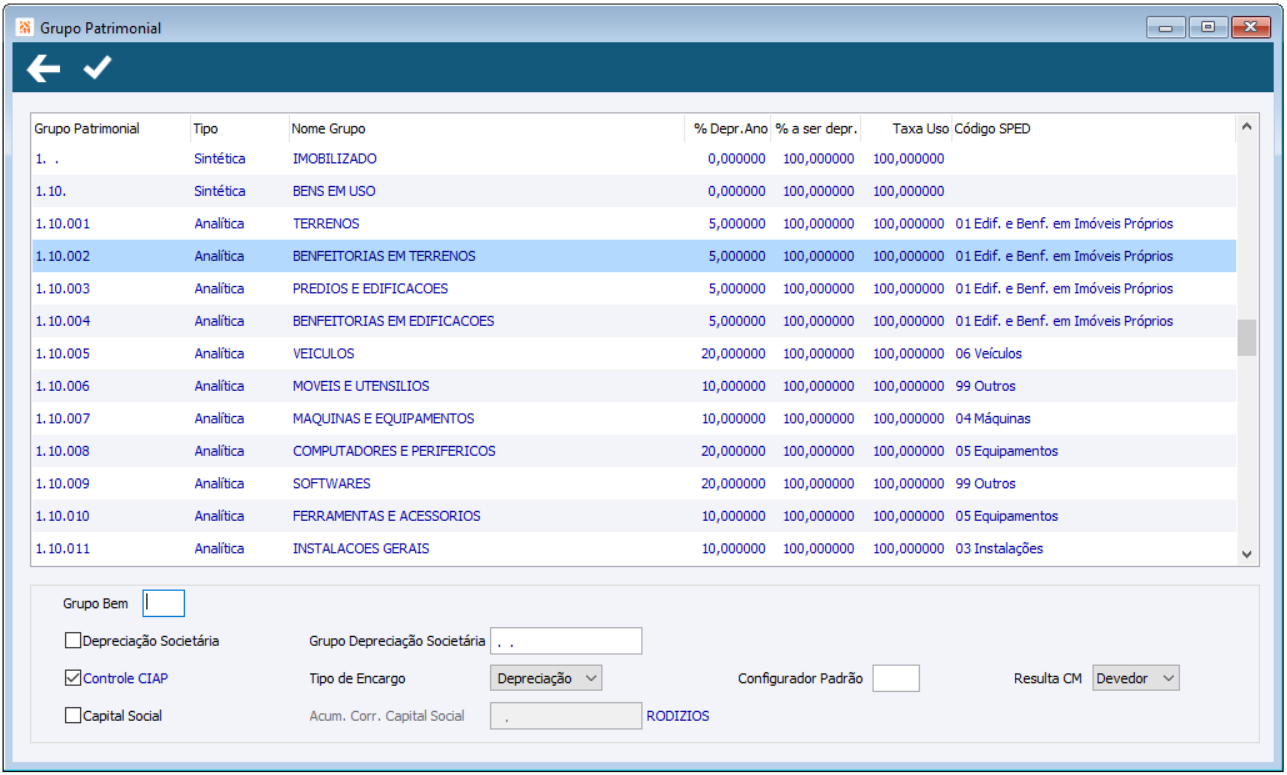The image size is (1287, 775).
Task: Sort by Nome Grupo column header
Action: click(328, 129)
